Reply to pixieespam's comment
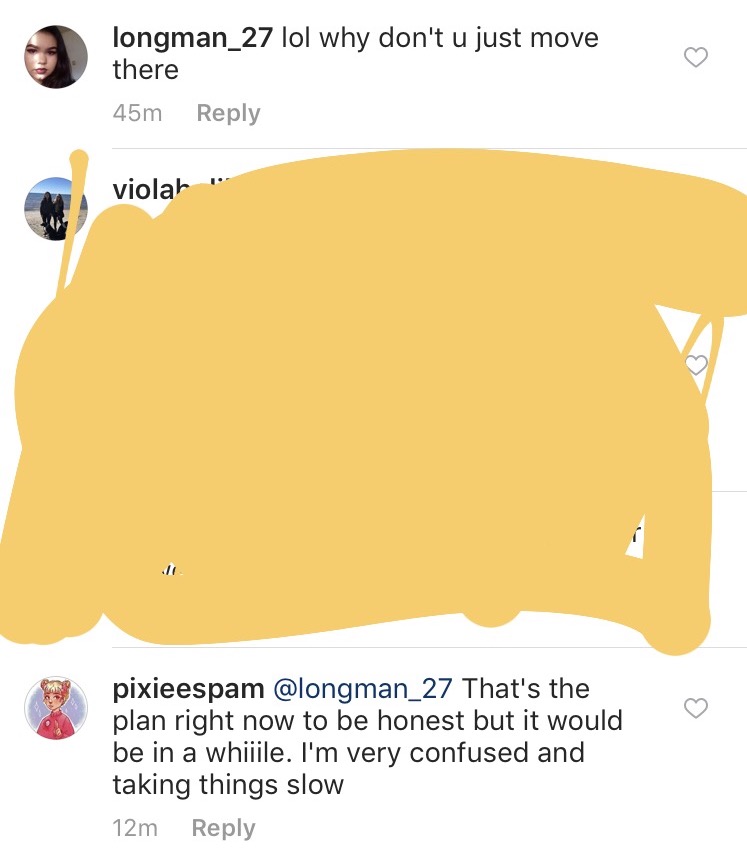This screenshot has height=849, width=747. 223,828
